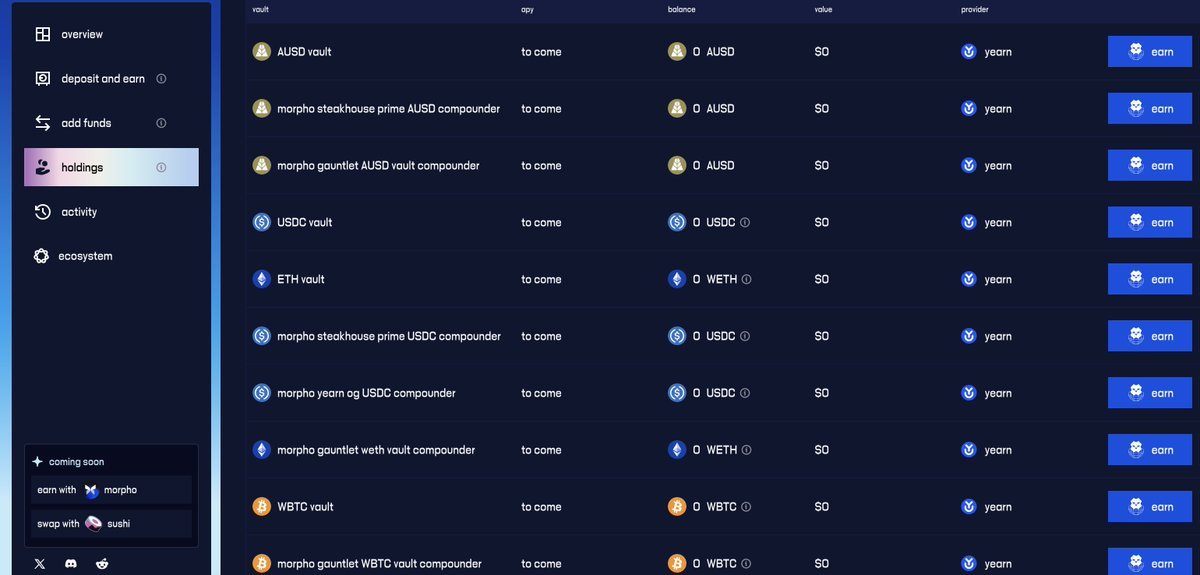
Task: Sort by the apy column header
Action: (527, 9)
